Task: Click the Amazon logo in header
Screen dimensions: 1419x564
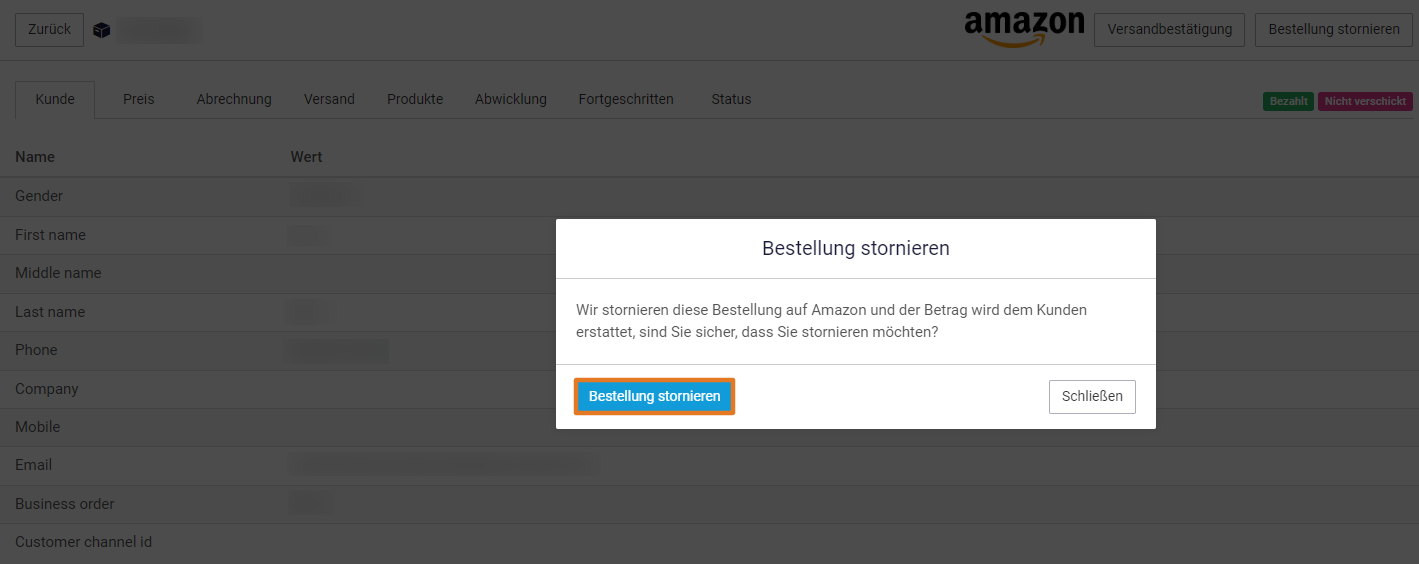Action: [1024, 29]
